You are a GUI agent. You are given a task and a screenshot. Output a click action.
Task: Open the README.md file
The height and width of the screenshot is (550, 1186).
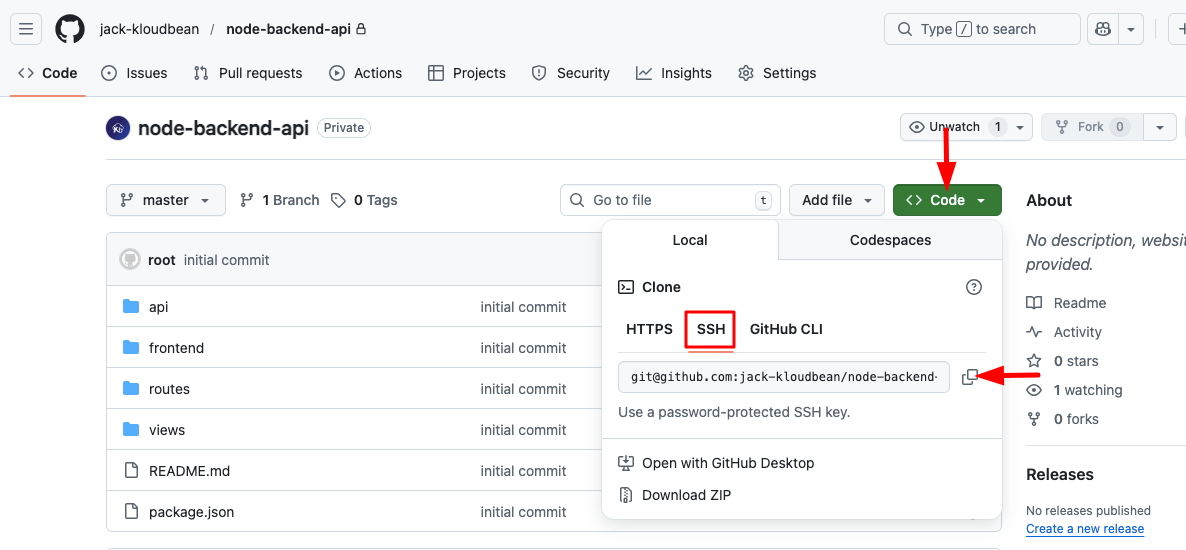tap(189, 471)
